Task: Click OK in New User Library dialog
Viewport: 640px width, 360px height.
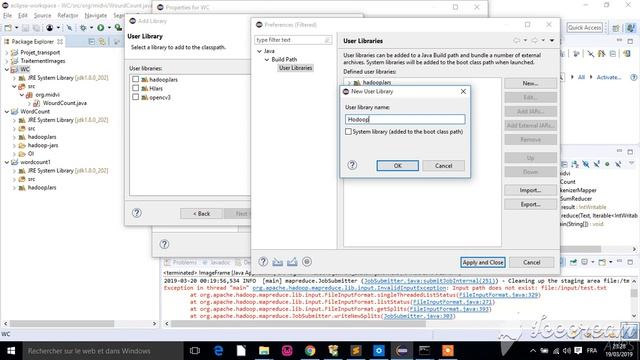Action: (398, 166)
